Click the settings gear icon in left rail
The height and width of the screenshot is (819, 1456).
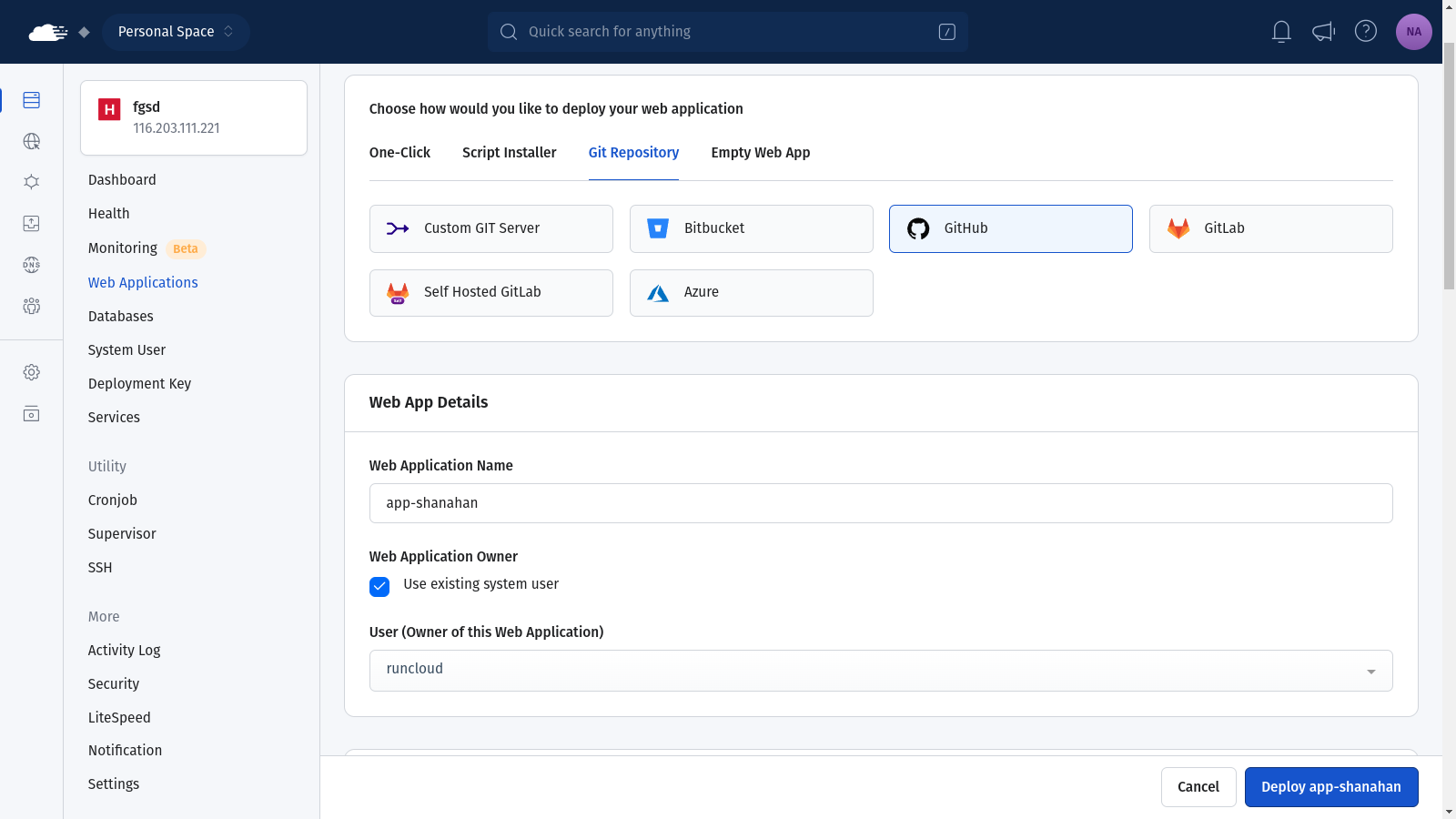pyautogui.click(x=32, y=372)
